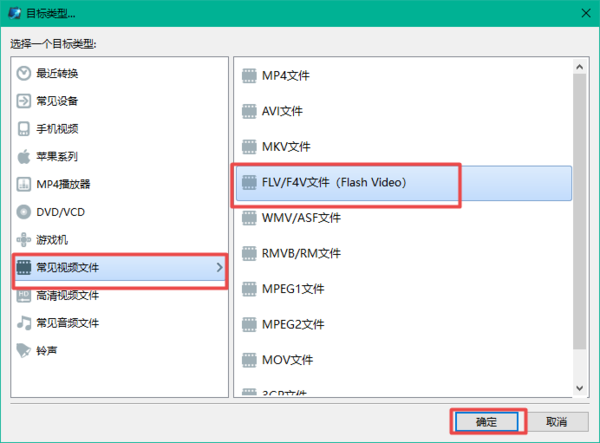600x443 pixels.
Task: Confirm with the 确定 button
Action: point(487,422)
